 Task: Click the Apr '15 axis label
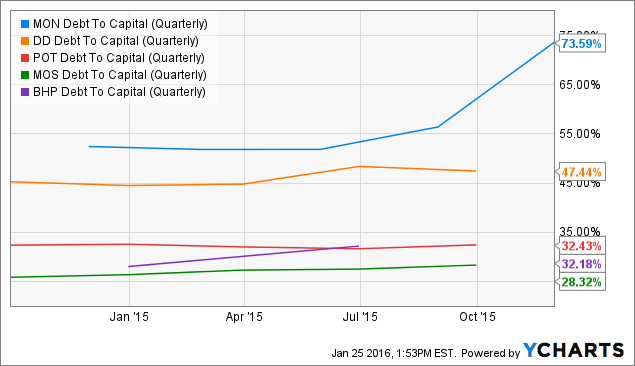click(244, 317)
